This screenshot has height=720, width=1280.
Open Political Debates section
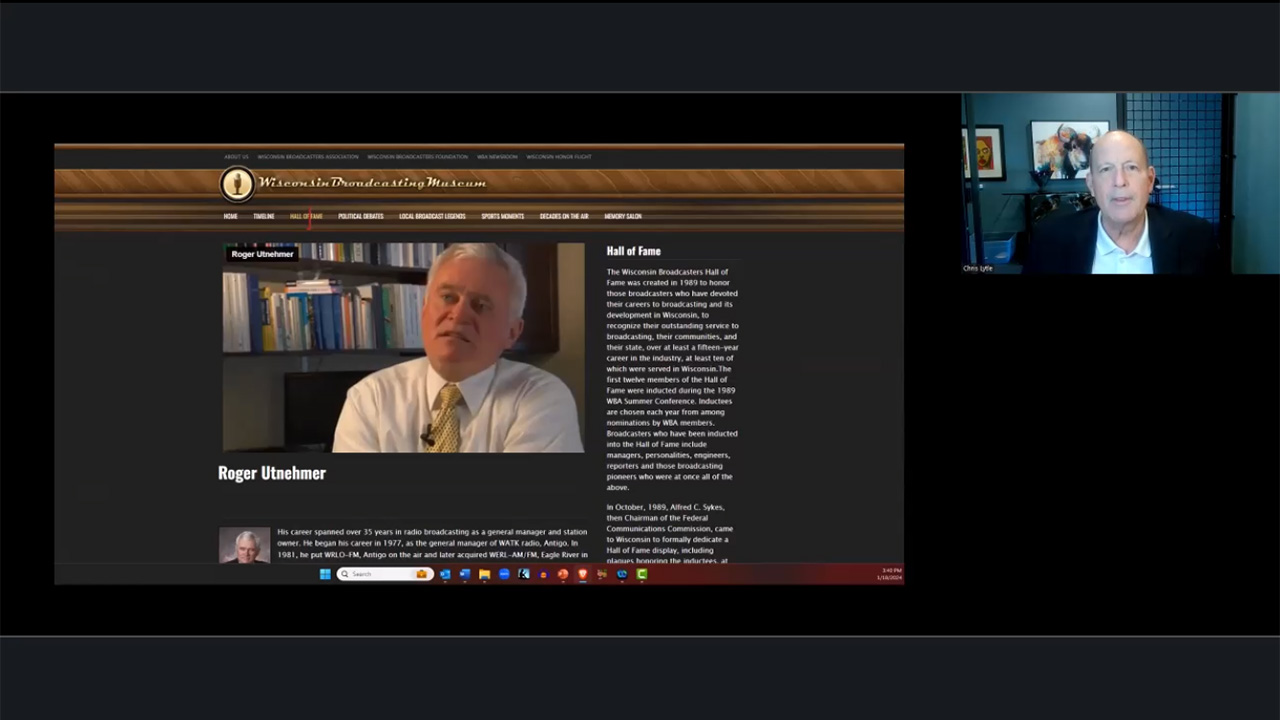click(x=360, y=216)
